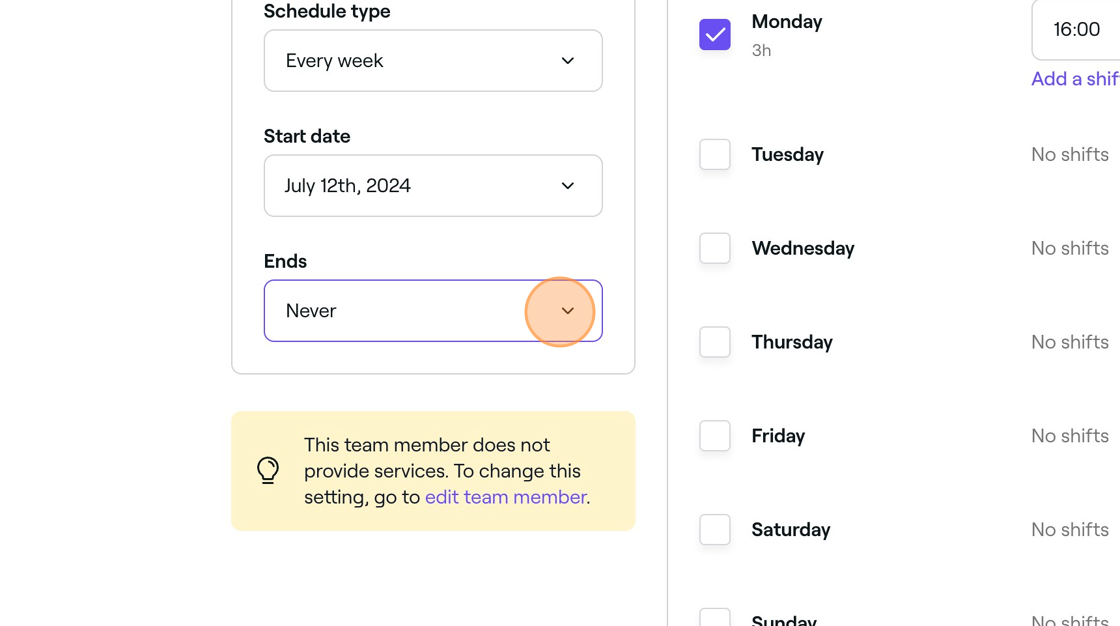Uncheck the Monday checkbox
The height and width of the screenshot is (626, 1120).
[714, 34]
